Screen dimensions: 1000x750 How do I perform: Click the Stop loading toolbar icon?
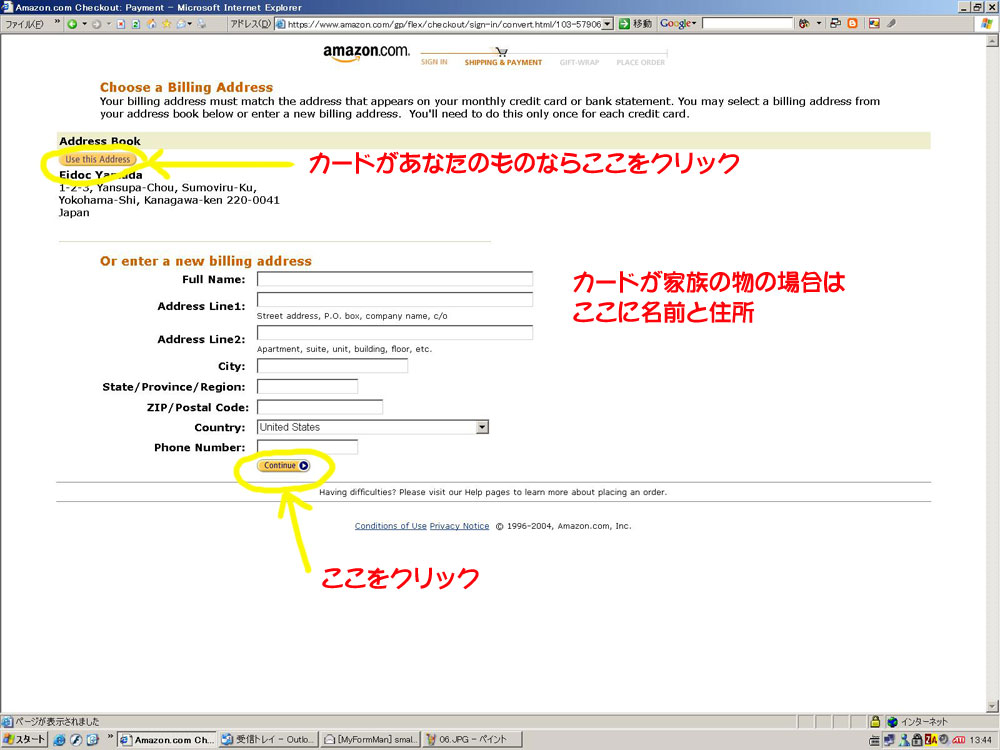[121, 24]
